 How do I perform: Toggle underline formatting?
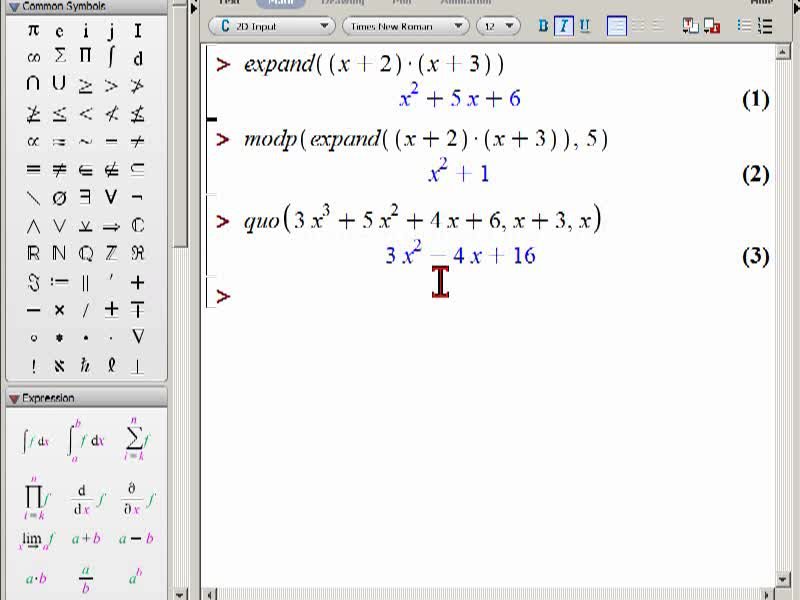[585, 26]
